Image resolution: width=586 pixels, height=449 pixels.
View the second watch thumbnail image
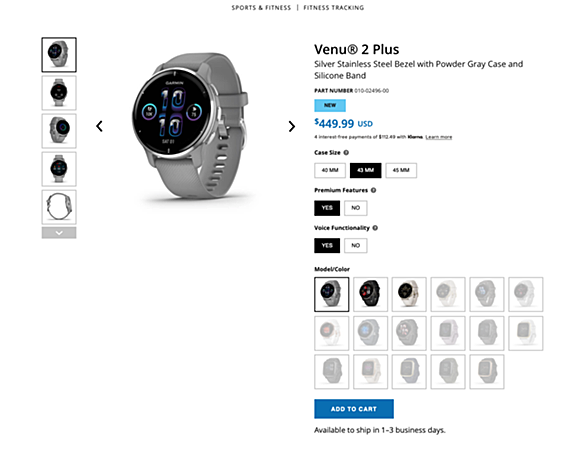pyautogui.click(x=59, y=93)
